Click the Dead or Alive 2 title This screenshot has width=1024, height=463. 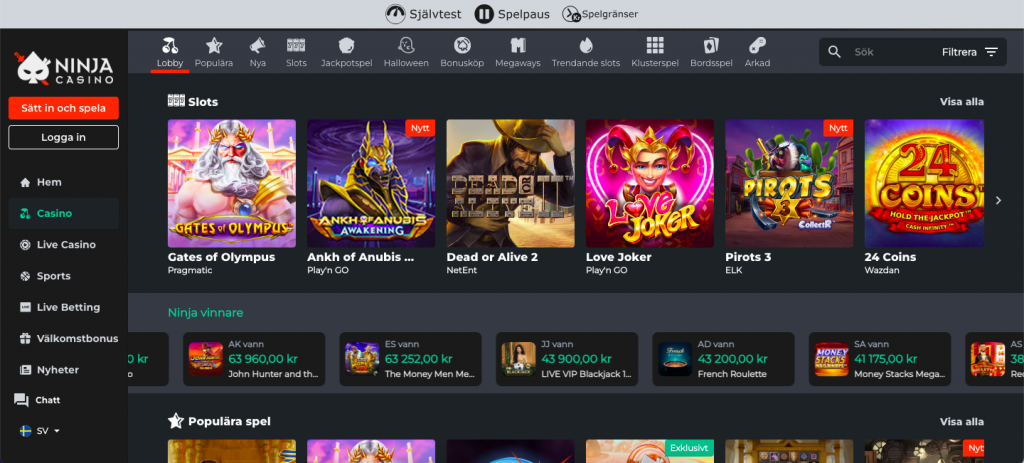[492, 257]
